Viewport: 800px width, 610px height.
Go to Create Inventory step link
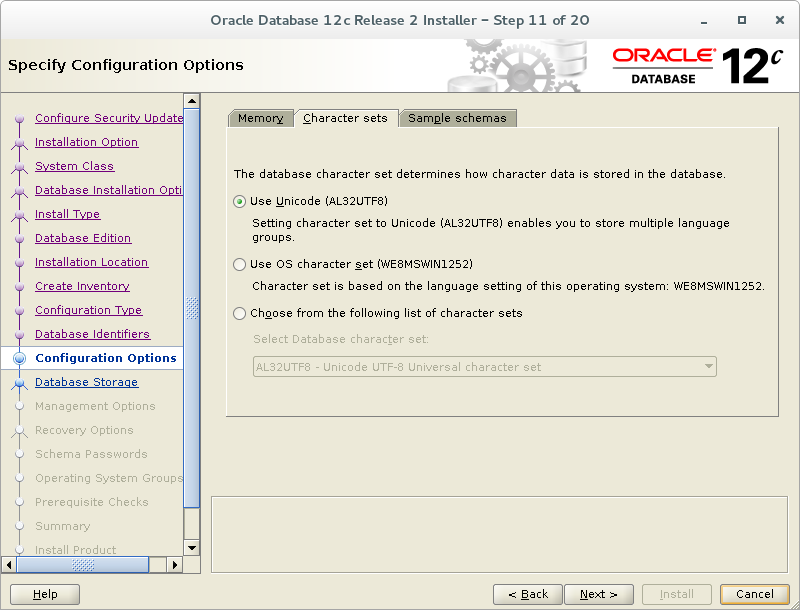pyautogui.click(x=82, y=286)
